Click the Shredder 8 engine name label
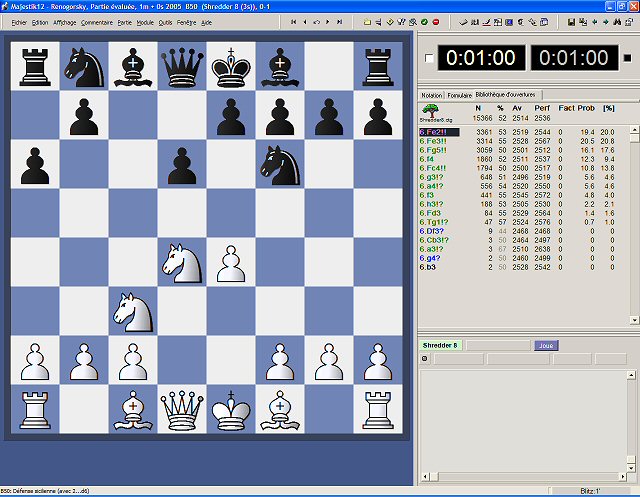The width and height of the screenshot is (640, 497). click(x=440, y=345)
